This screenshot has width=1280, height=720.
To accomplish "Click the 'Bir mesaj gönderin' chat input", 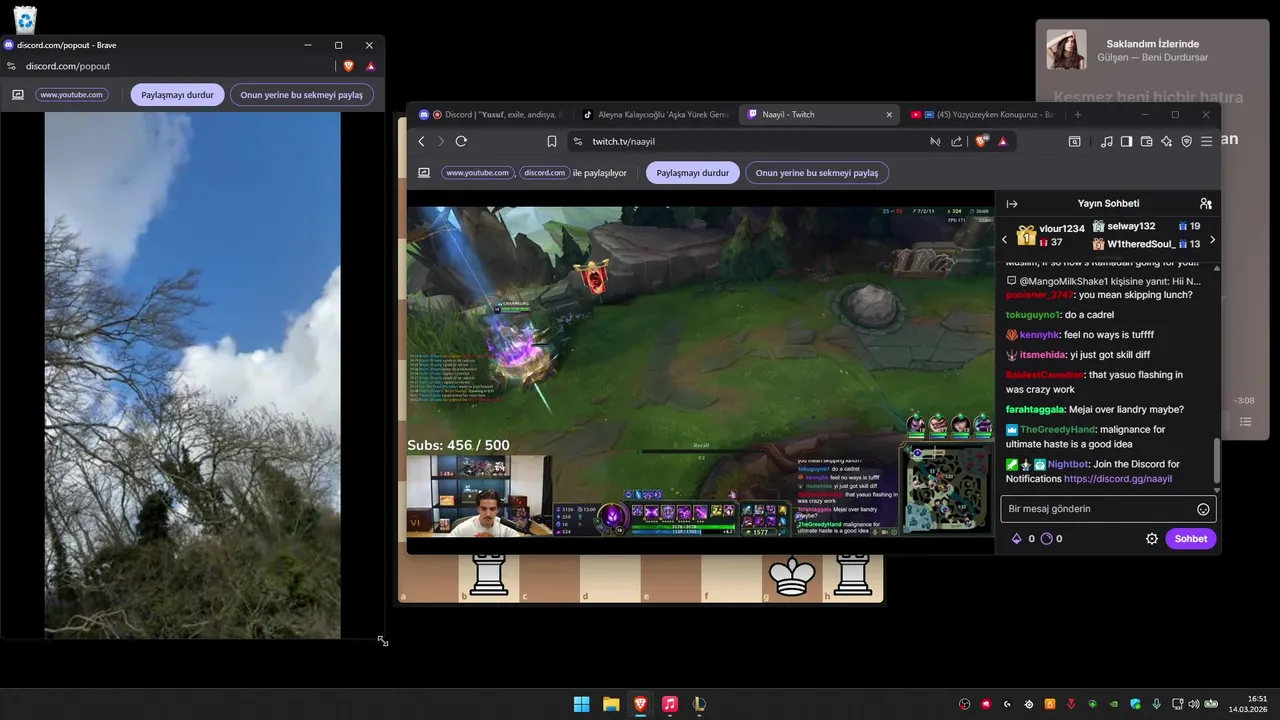I will (x=1108, y=508).
